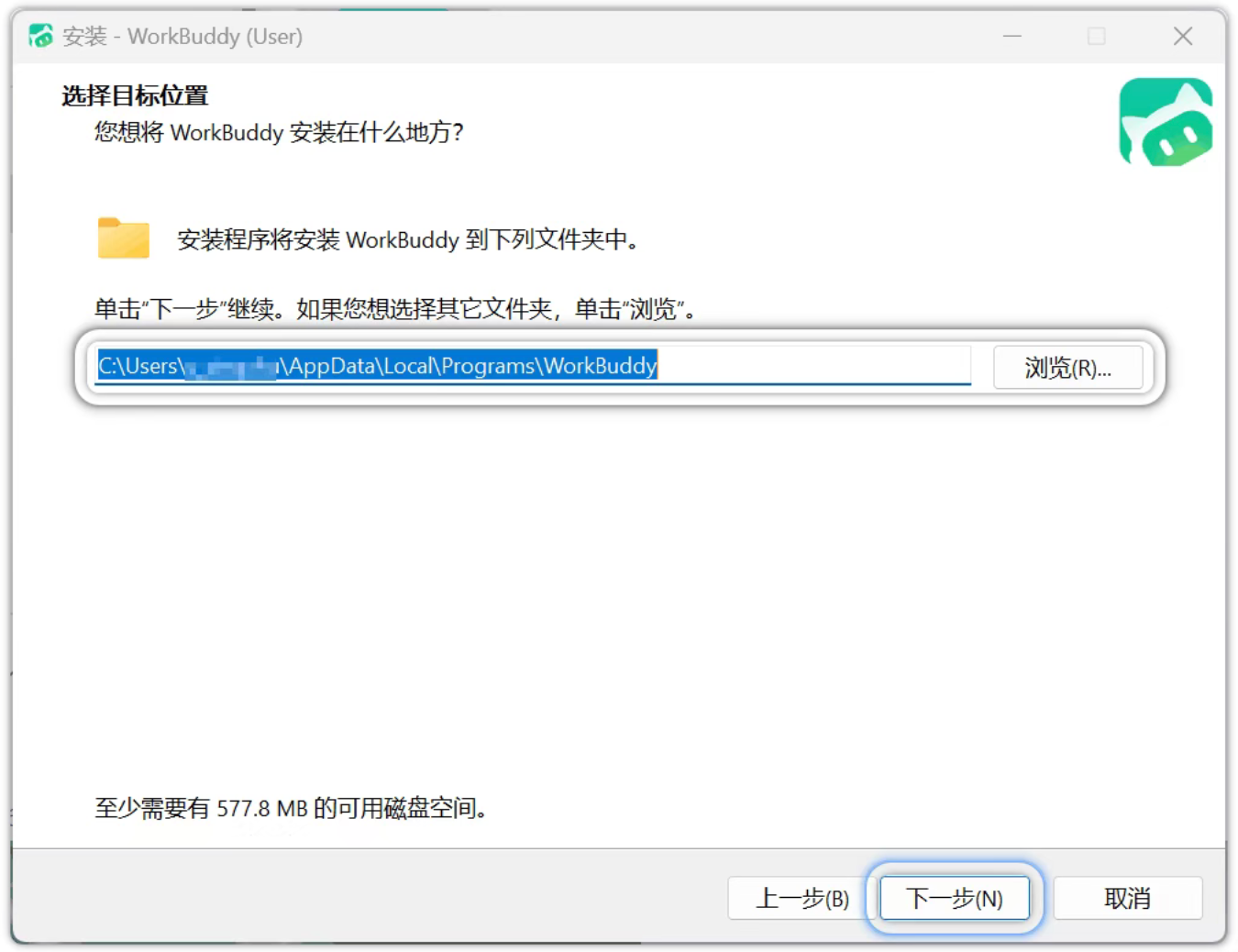Continue with 下一步(N)
Screen dimensions: 1238x952
click(954, 898)
